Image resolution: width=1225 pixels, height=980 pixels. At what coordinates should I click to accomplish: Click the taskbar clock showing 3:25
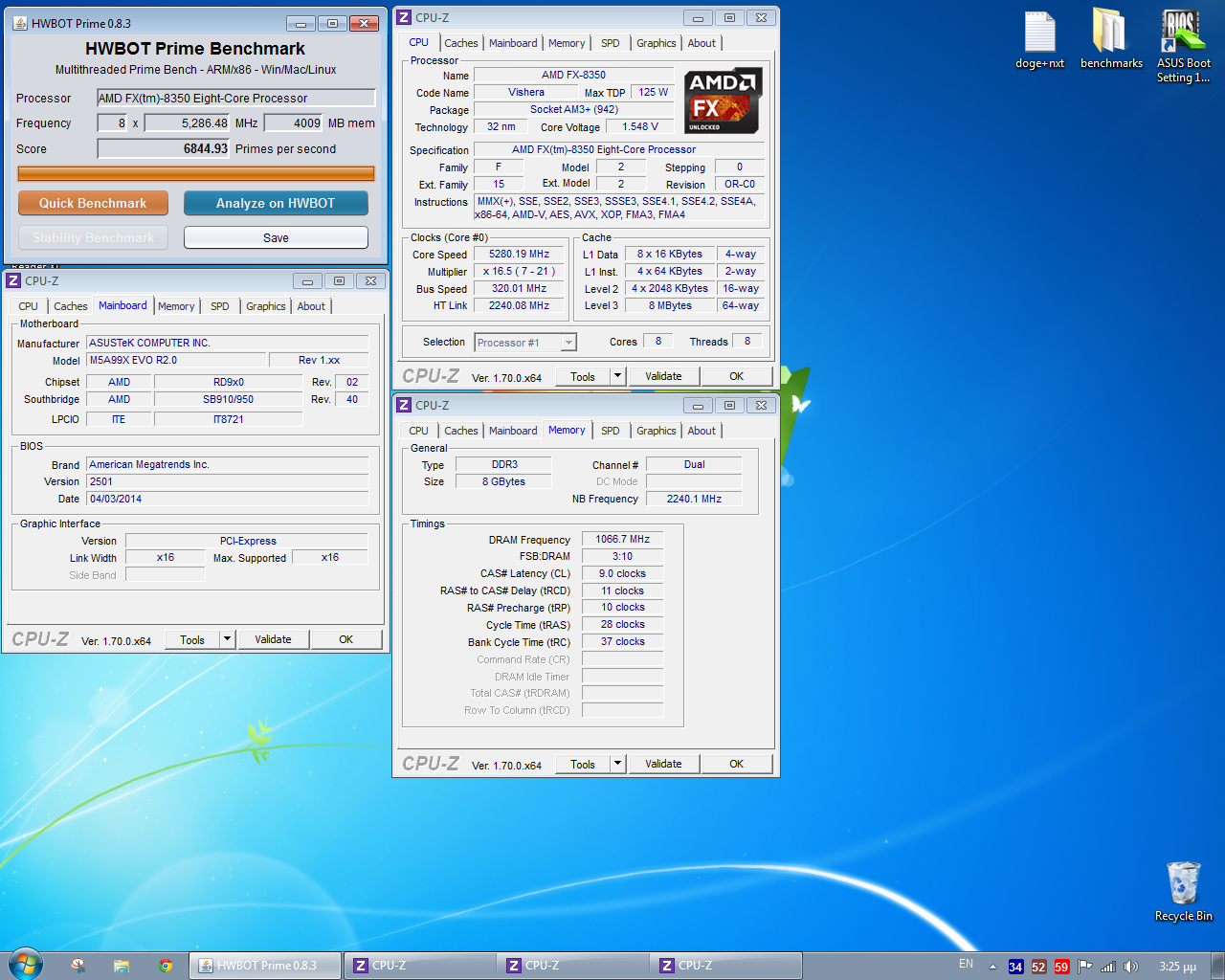point(1177,967)
